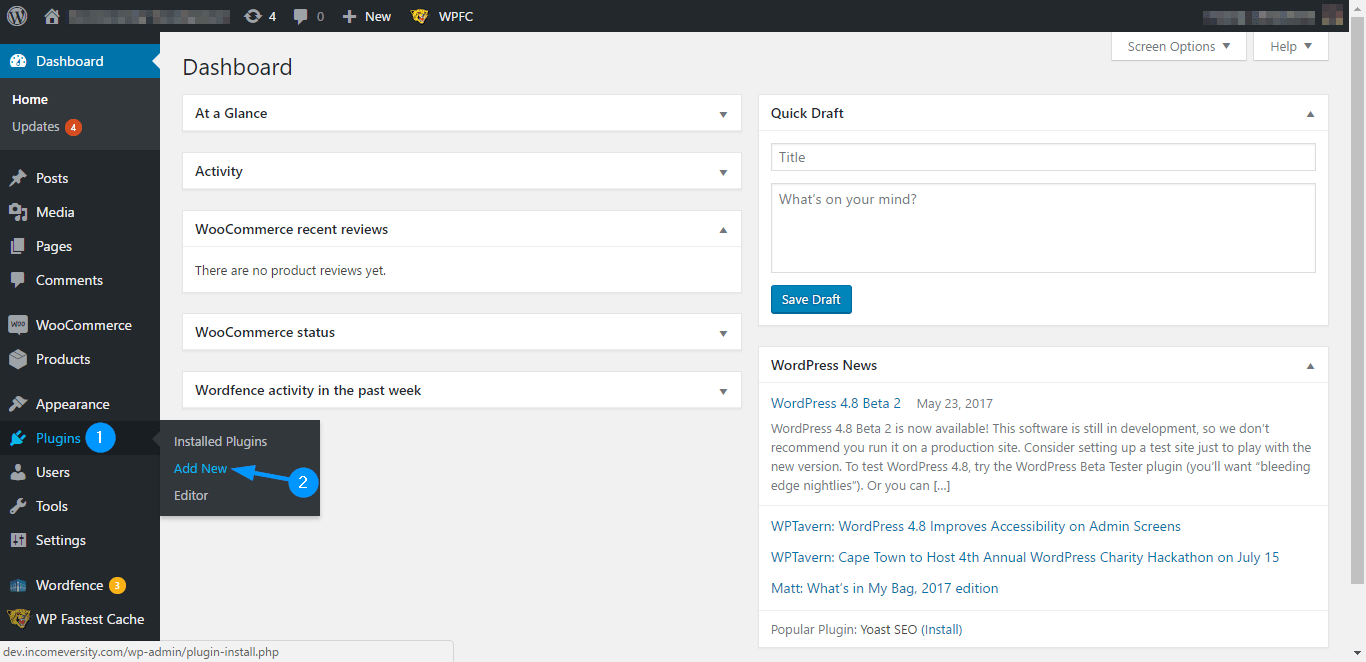Click the WooCommerce woo icon
The image size is (1366, 662).
(18, 325)
